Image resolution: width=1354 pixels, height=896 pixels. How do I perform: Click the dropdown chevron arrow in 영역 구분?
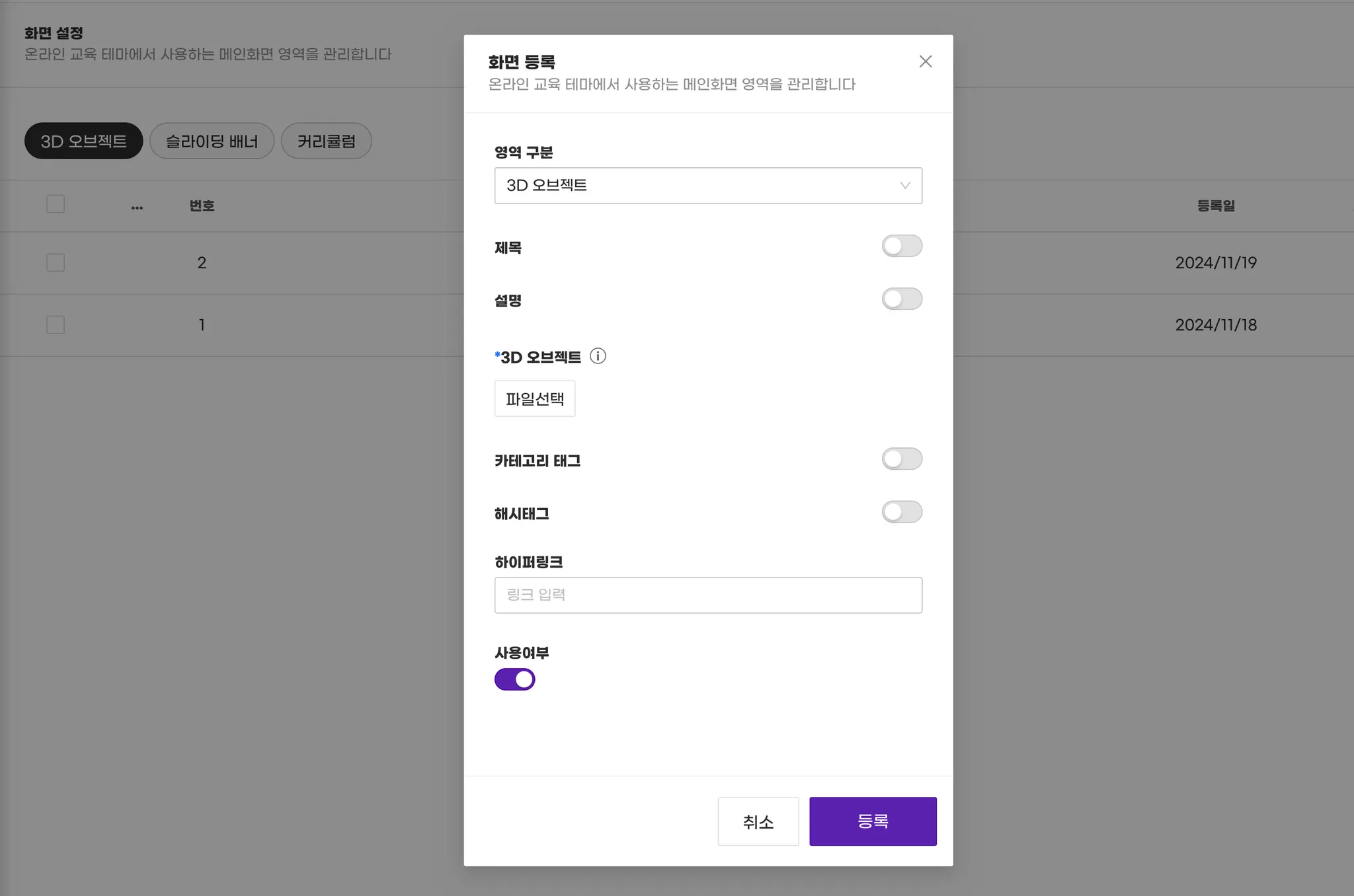904,186
